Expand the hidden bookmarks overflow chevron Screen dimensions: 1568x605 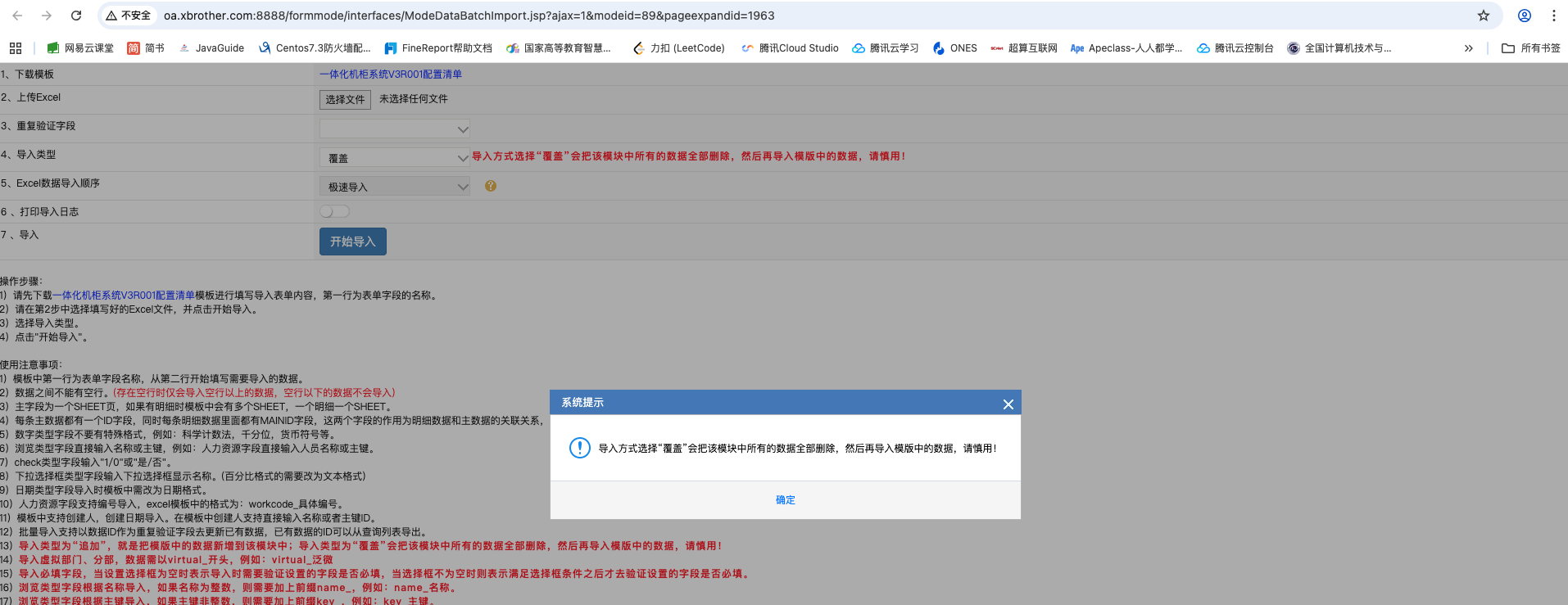1468,48
